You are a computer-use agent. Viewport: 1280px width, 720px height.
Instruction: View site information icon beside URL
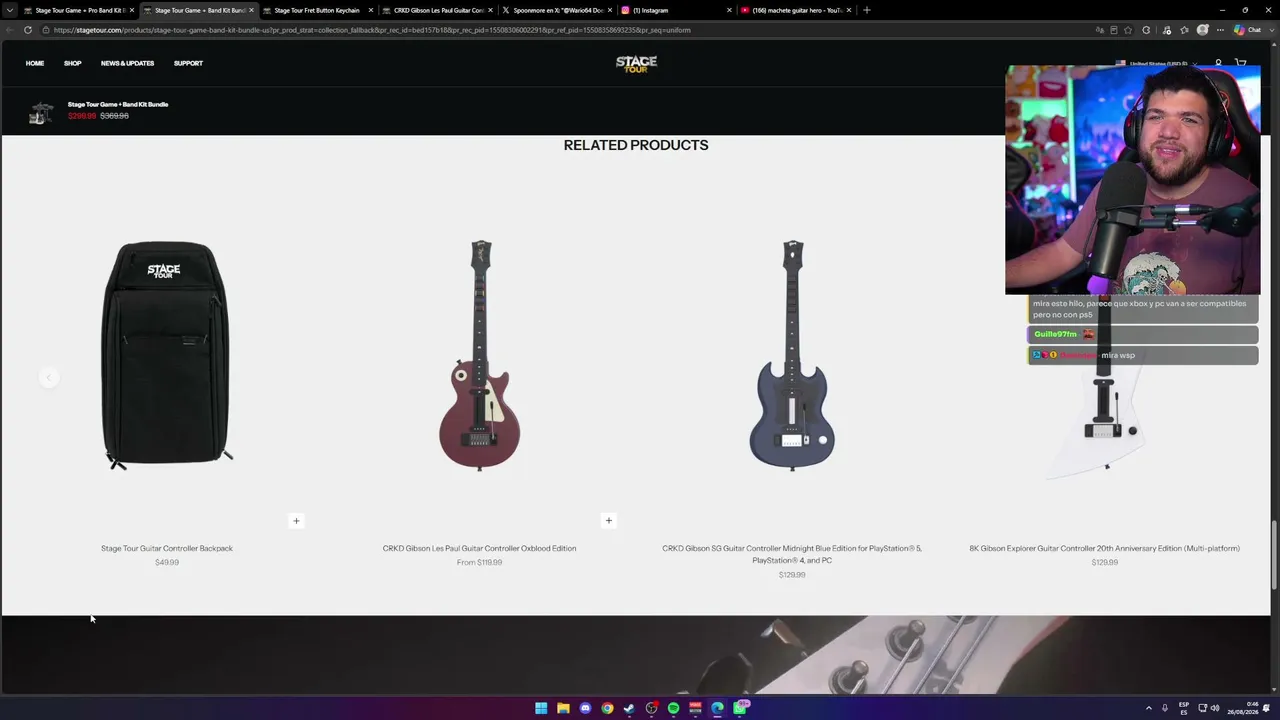coord(46,30)
